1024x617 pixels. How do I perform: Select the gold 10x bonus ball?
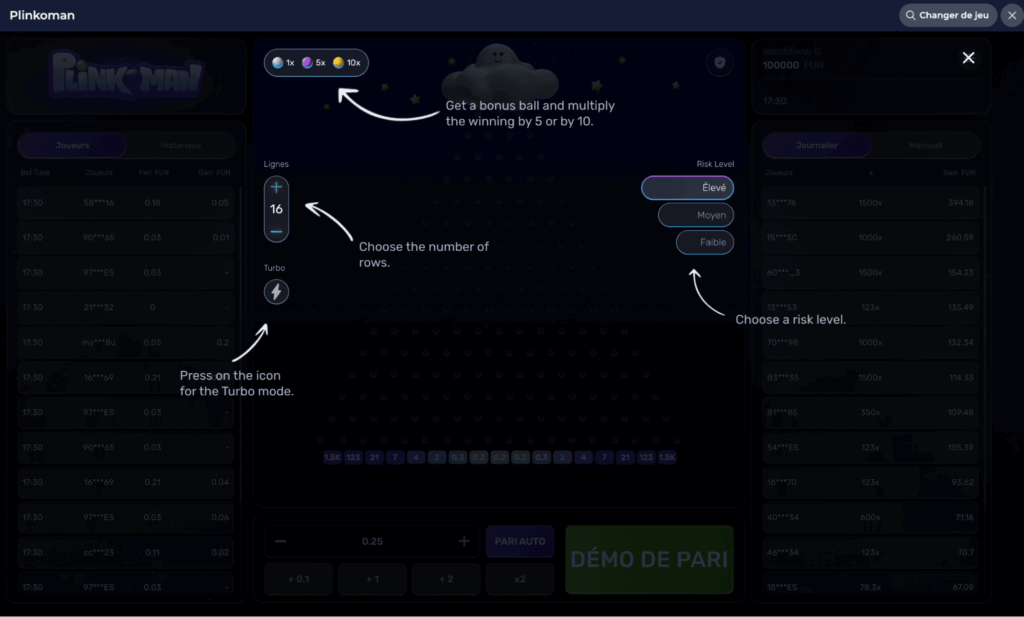(x=346, y=63)
